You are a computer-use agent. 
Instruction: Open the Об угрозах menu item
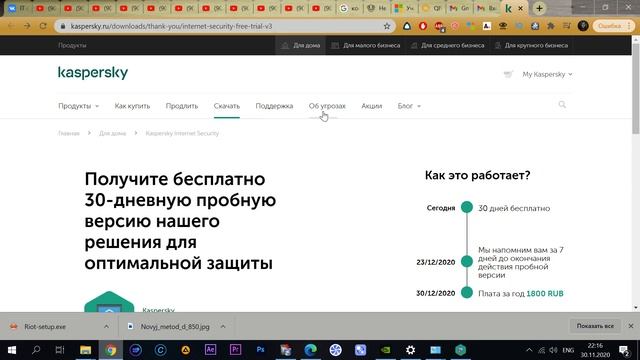coord(327,106)
